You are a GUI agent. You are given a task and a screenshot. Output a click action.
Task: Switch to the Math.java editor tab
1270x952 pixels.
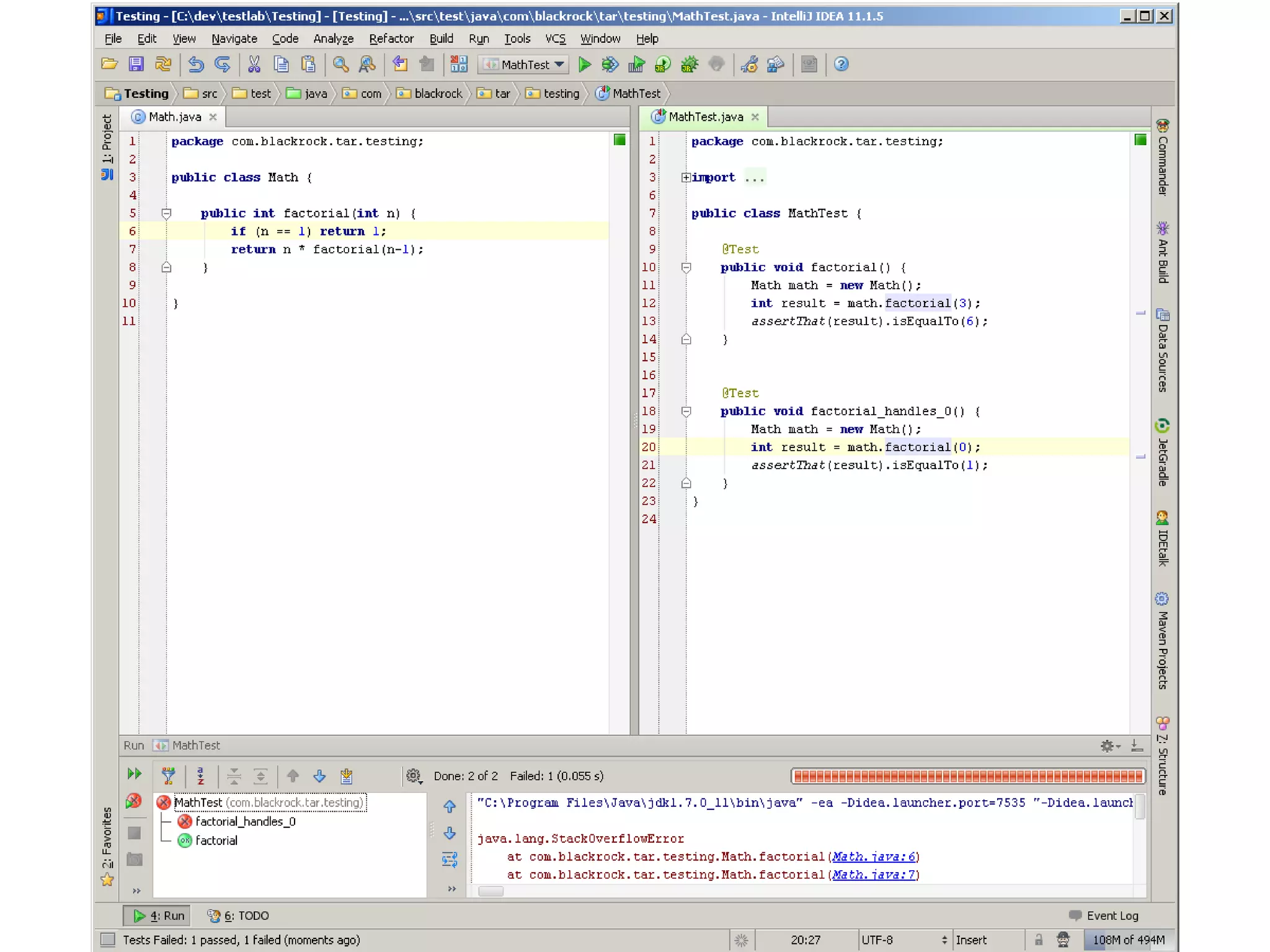point(174,117)
